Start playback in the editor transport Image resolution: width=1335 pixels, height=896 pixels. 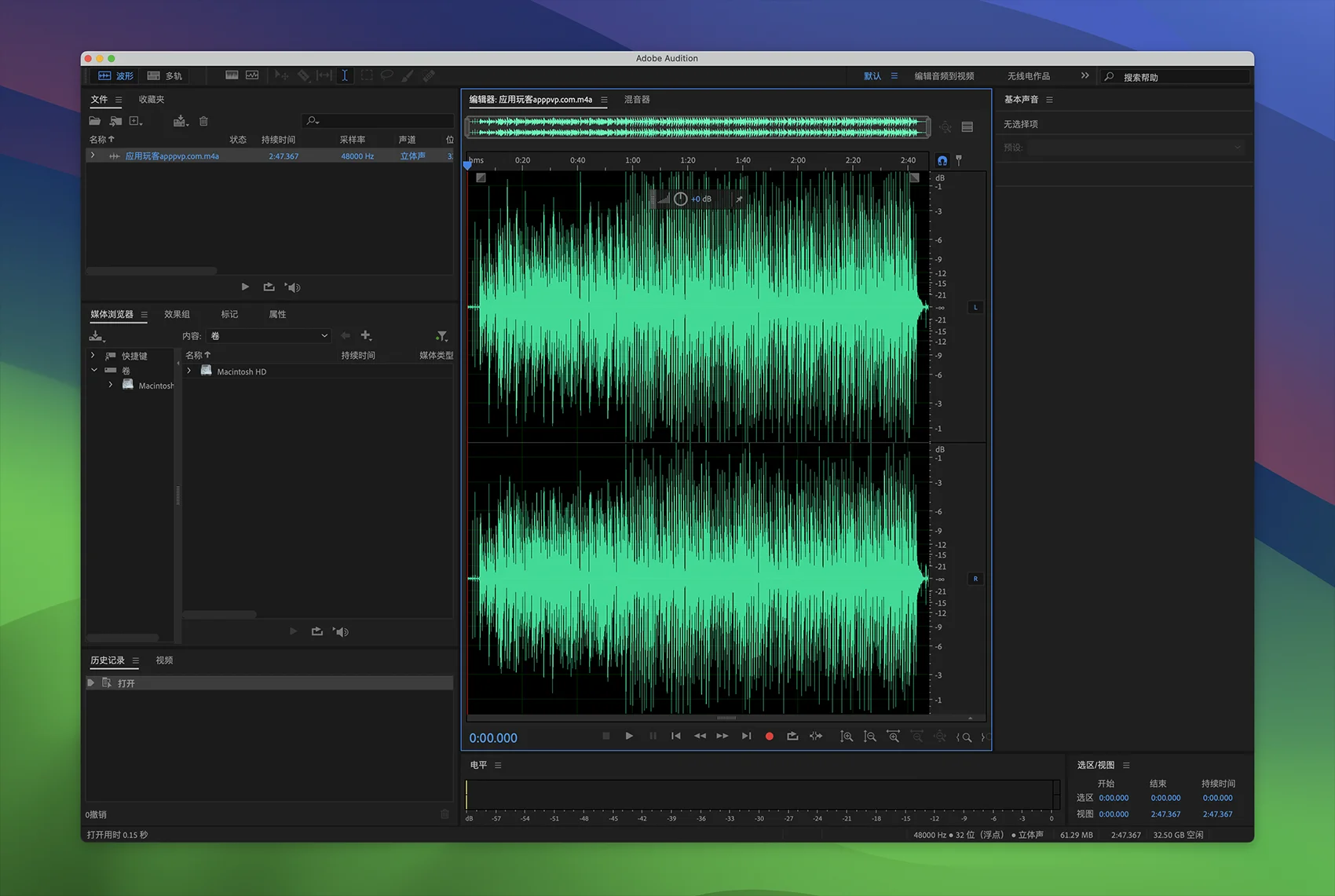click(x=629, y=736)
